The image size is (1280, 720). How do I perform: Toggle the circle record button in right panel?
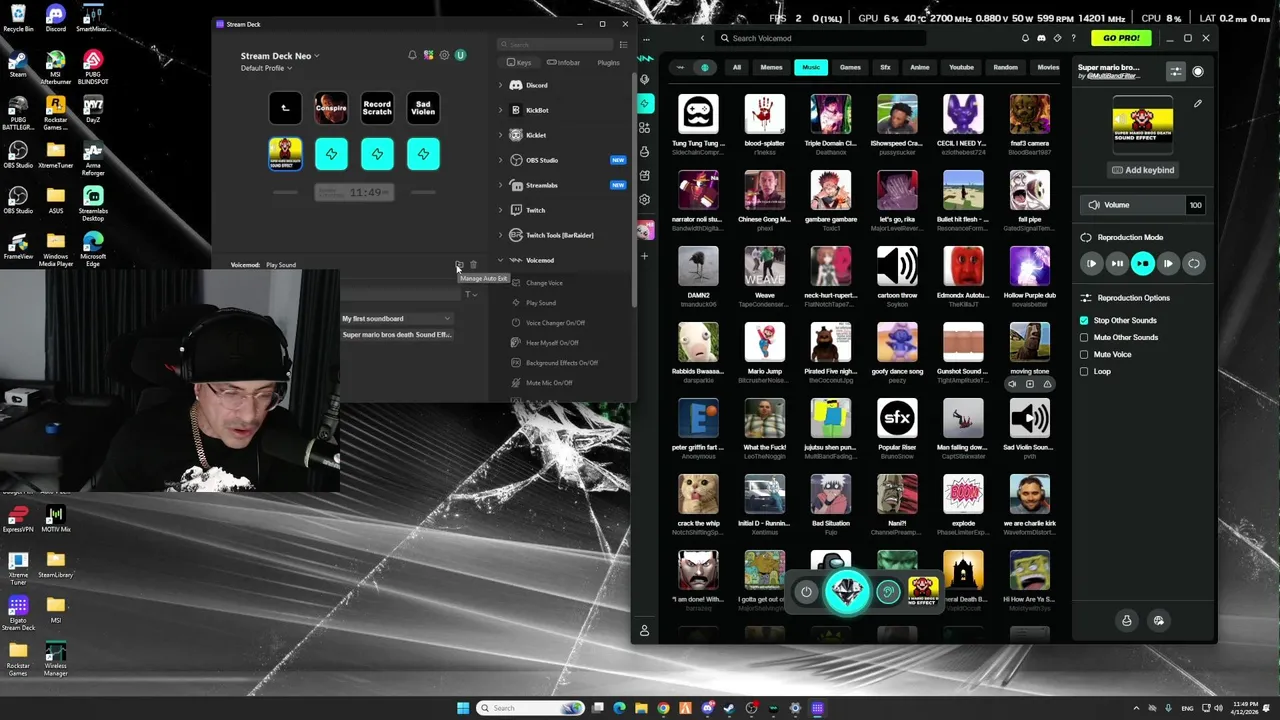[1198, 72]
